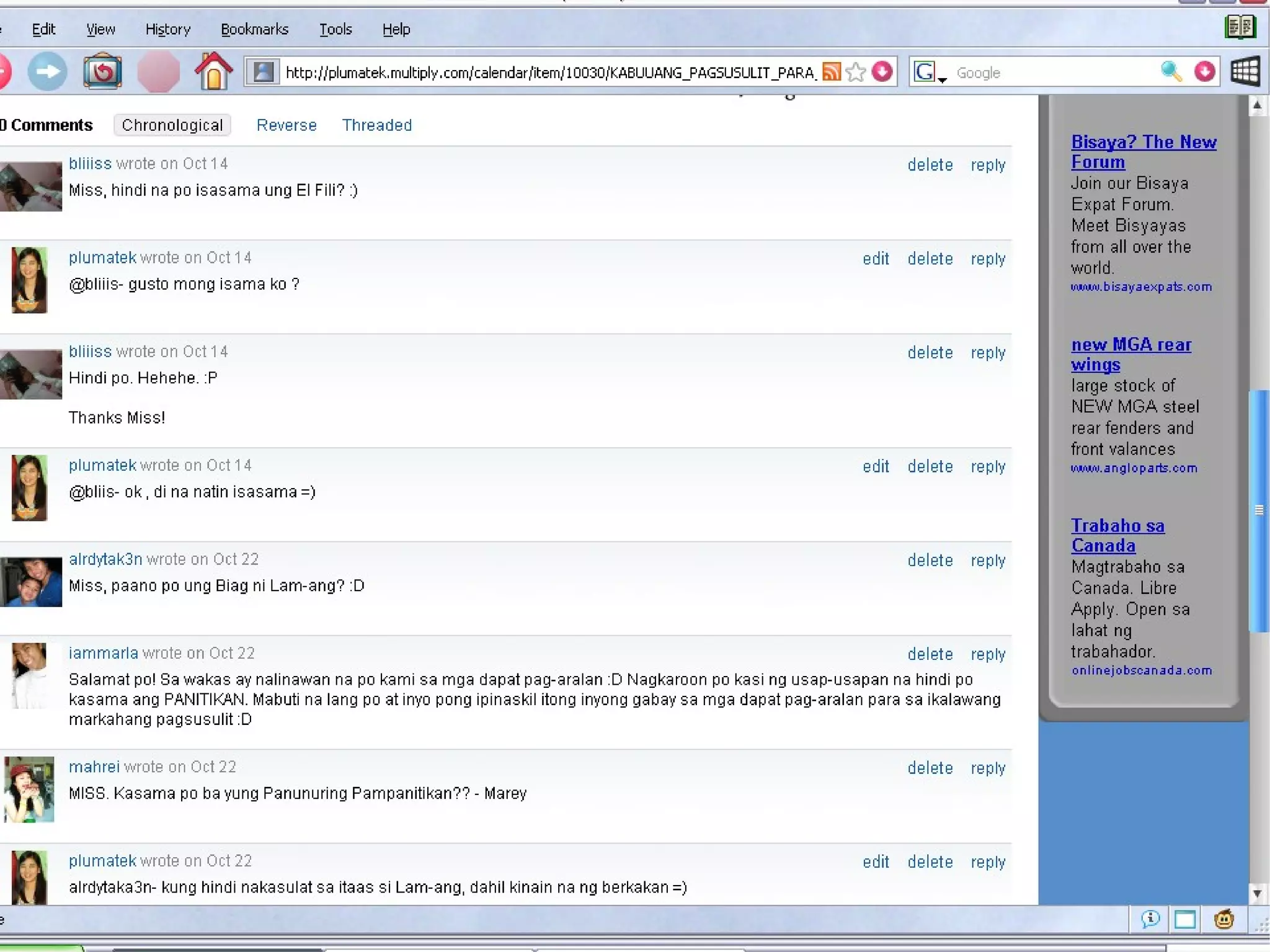
Task: Open address bar red dropdown arrow
Action: (x=882, y=72)
